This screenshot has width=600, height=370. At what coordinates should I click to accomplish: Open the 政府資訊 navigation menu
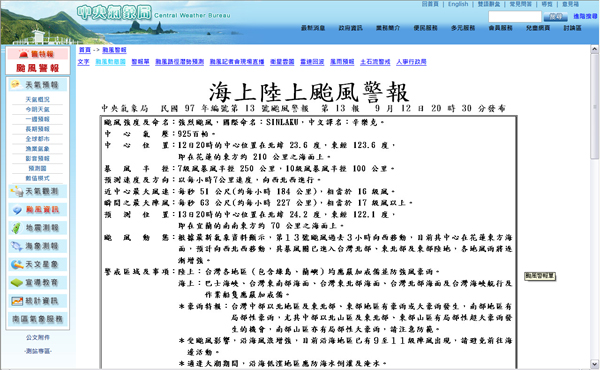click(351, 28)
